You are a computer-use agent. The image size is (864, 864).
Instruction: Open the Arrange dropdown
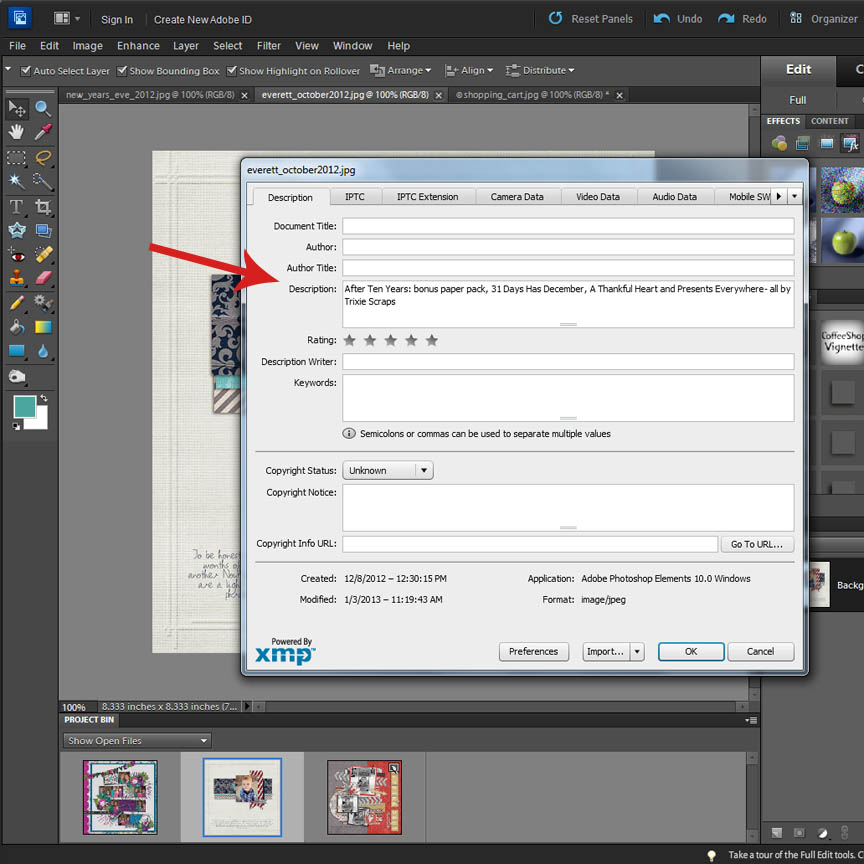click(x=401, y=71)
